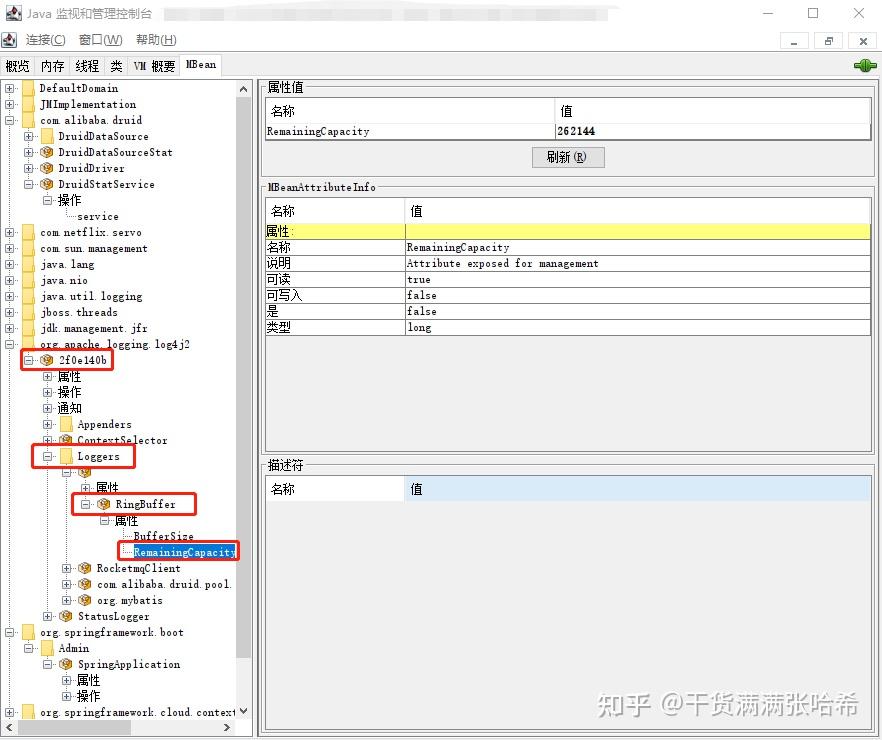The image size is (882, 740).
Task: Collapse the com.alibaba.druid node
Action: coord(10,120)
